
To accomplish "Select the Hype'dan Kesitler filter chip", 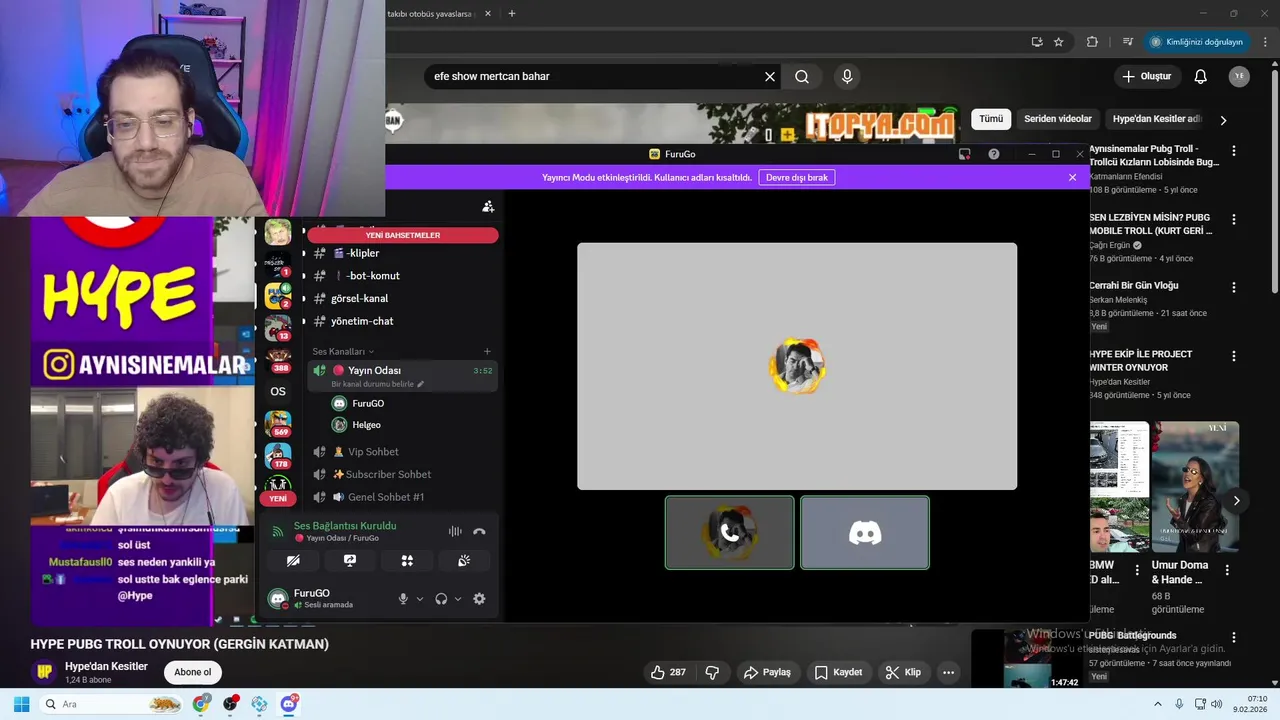I will click(1157, 119).
